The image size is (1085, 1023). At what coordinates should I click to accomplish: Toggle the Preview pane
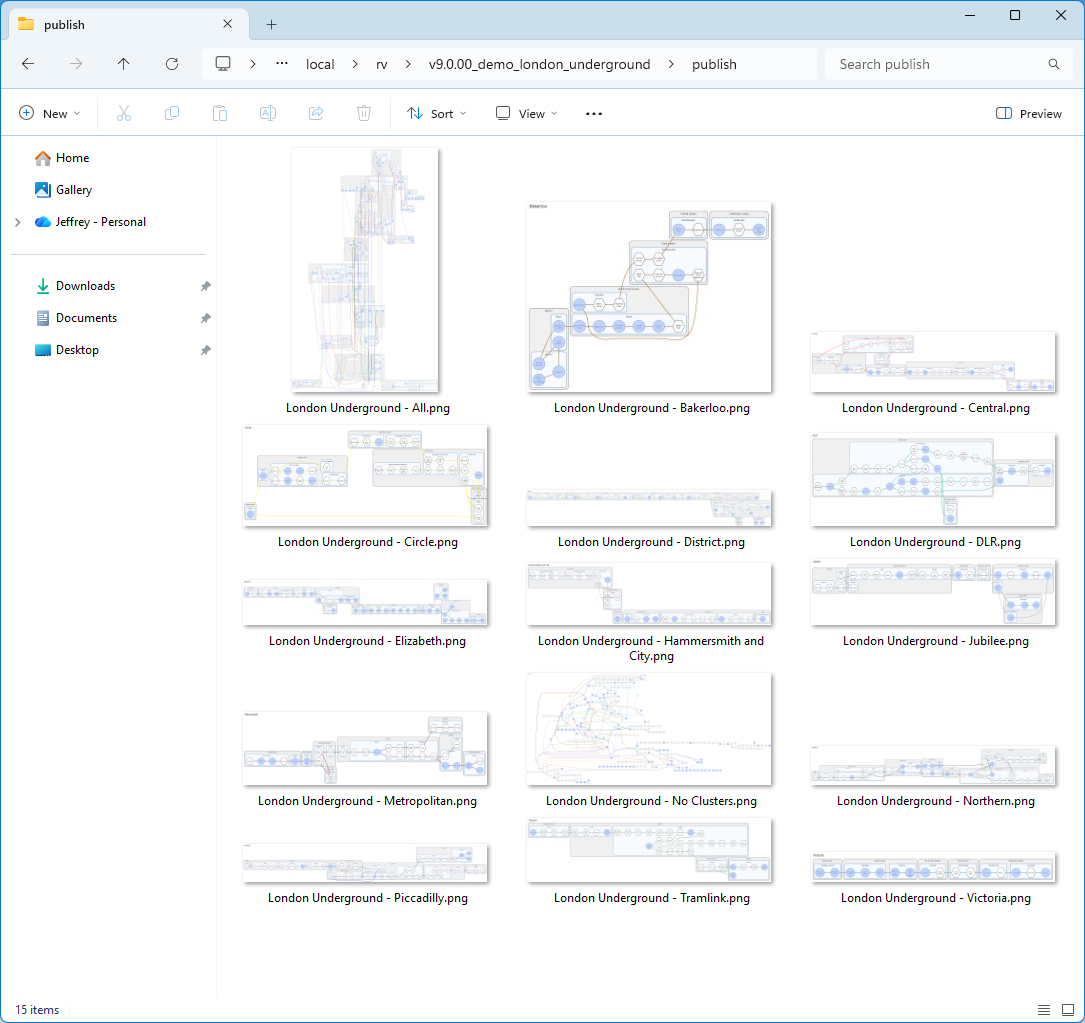pyautogui.click(x=1029, y=114)
